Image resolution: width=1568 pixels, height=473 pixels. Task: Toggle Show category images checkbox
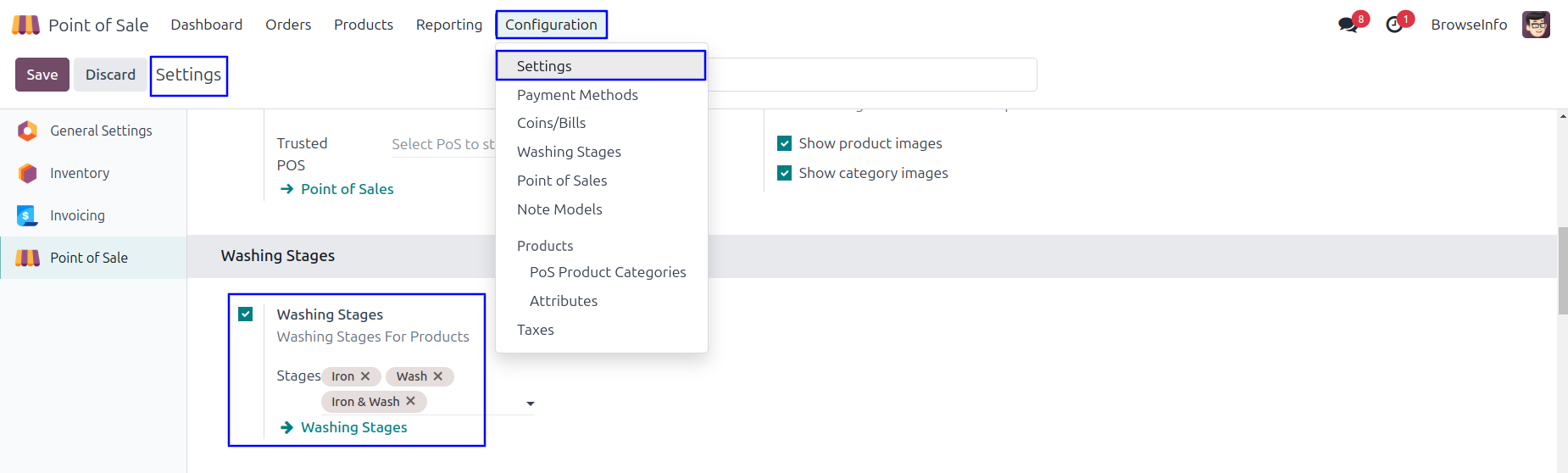(785, 173)
